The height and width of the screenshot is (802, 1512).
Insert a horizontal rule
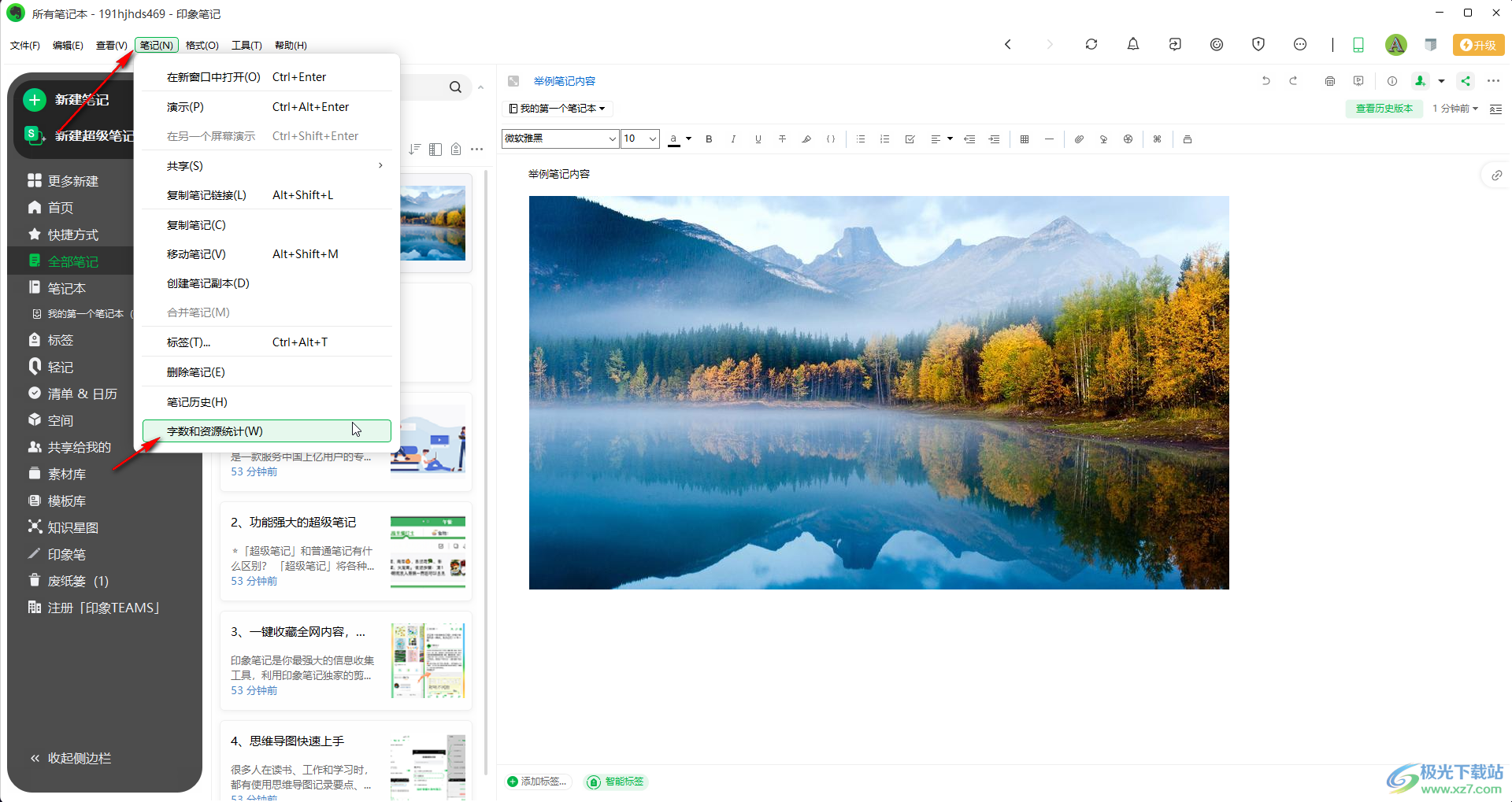tap(1049, 139)
